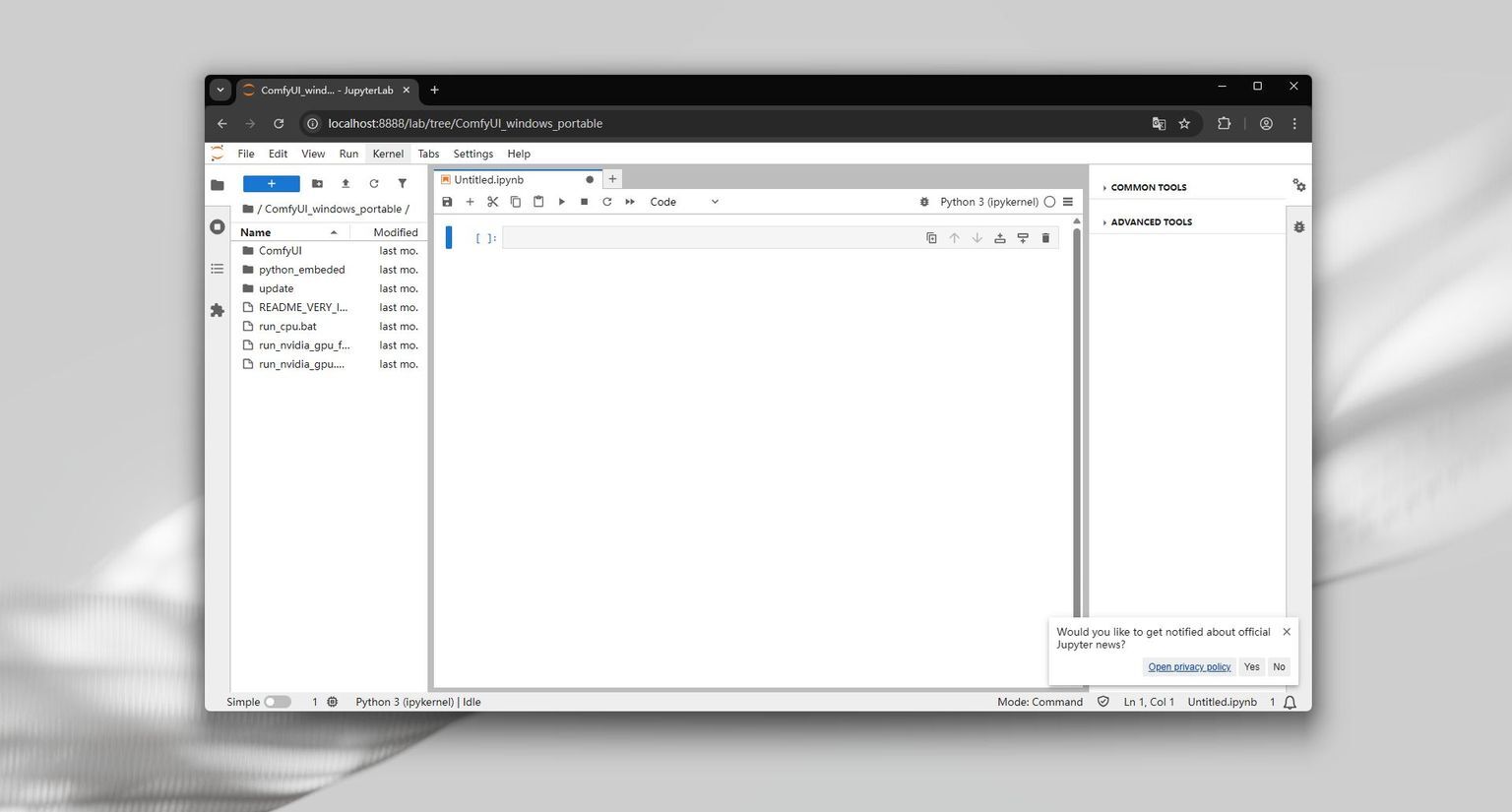Screen dimensions: 1512x812
Task: Open the File menu
Action: (x=246, y=154)
